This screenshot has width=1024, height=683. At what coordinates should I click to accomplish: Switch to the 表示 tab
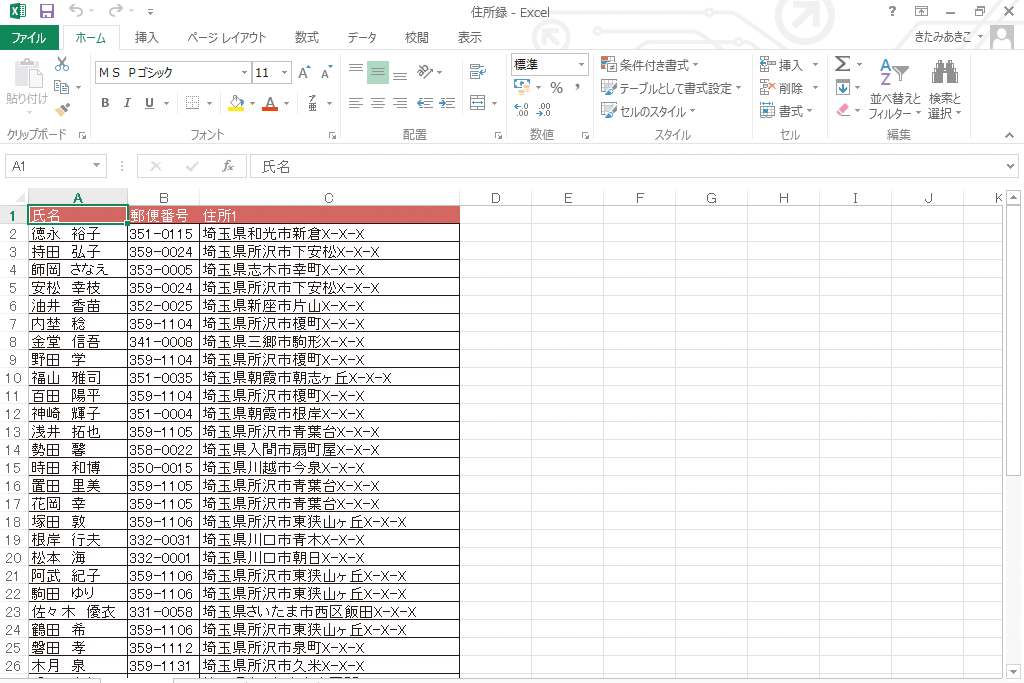tap(470, 38)
